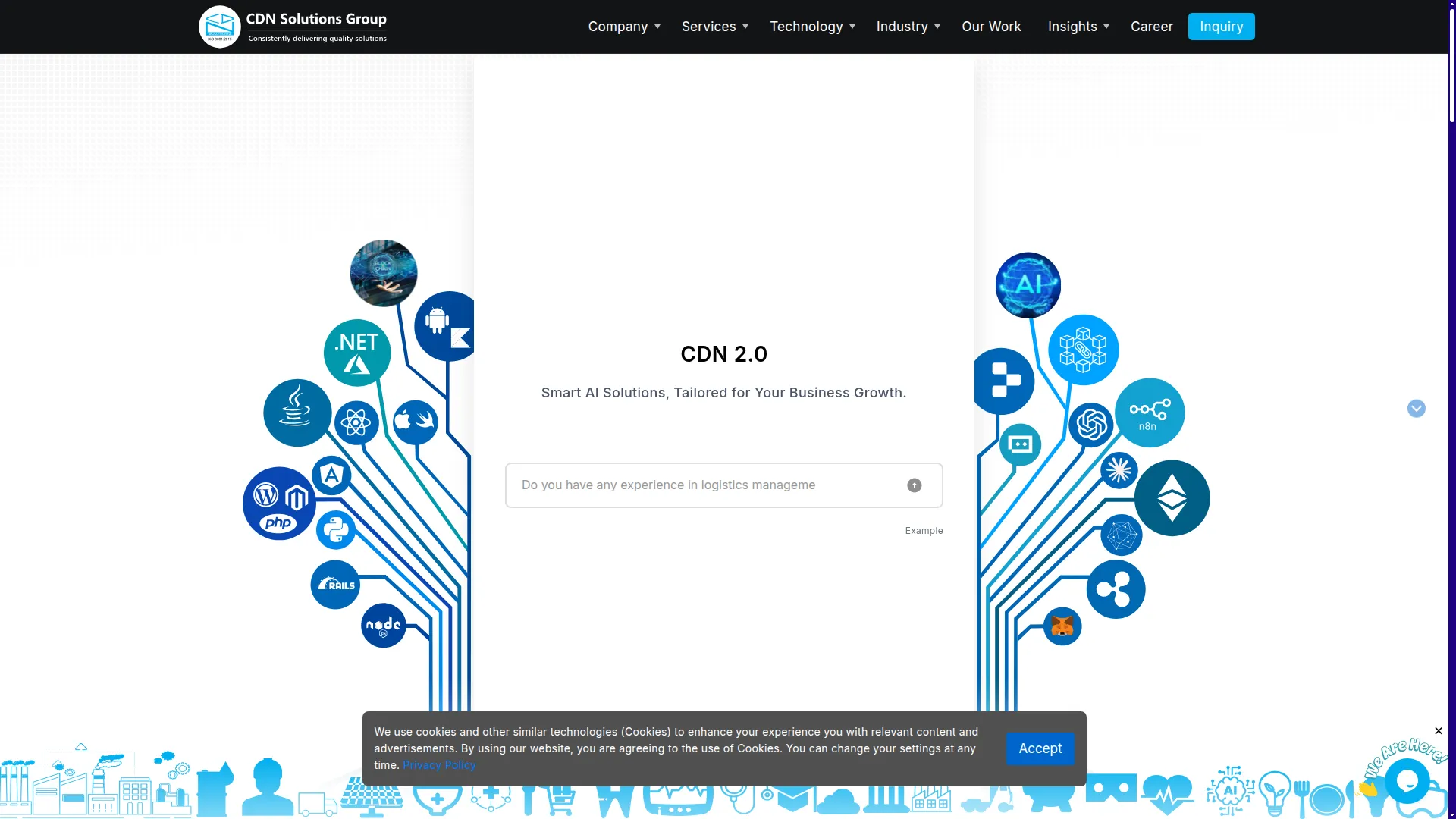Image resolution: width=1456 pixels, height=819 pixels.
Task: Click the Apple Swift icon
Action: coord(416,422)
